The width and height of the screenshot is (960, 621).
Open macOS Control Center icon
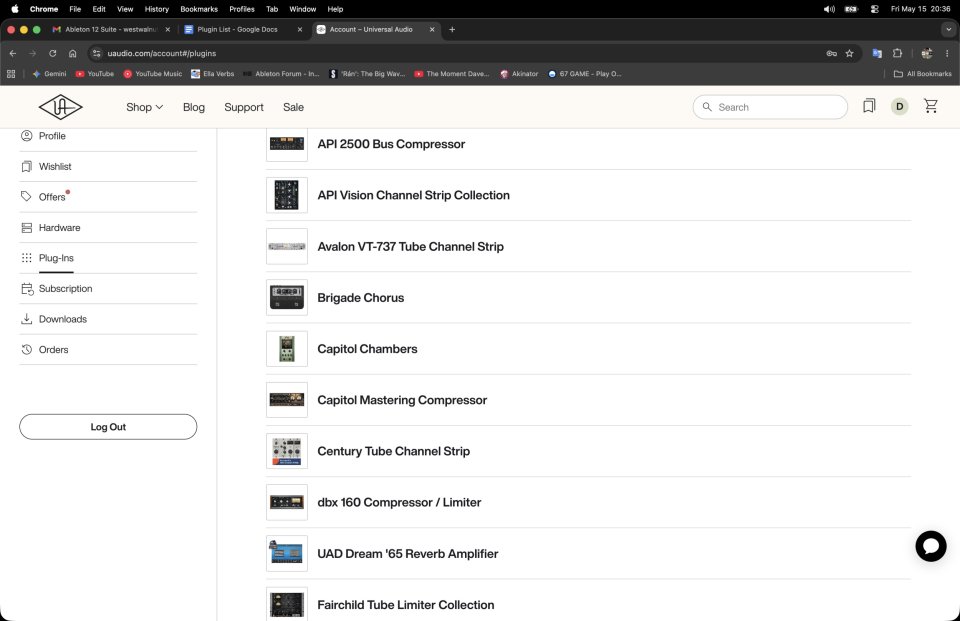point(874,9)
